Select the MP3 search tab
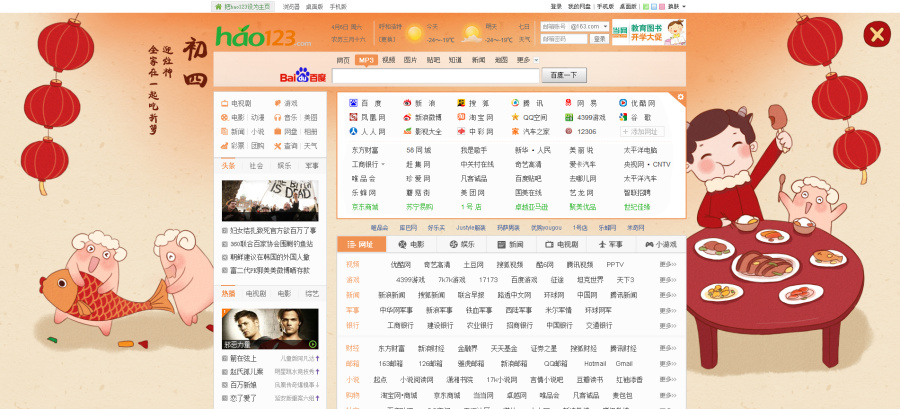Image resolution: width=900 pixels, height=409 pixels. coord(366,60)
